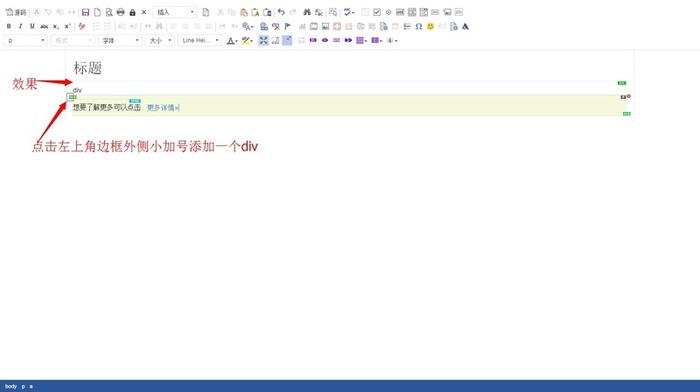Image resolution: width=700 pixels, height=392 pixels.
Task: Click the Undo arrow icon
Action: point(281,12)
